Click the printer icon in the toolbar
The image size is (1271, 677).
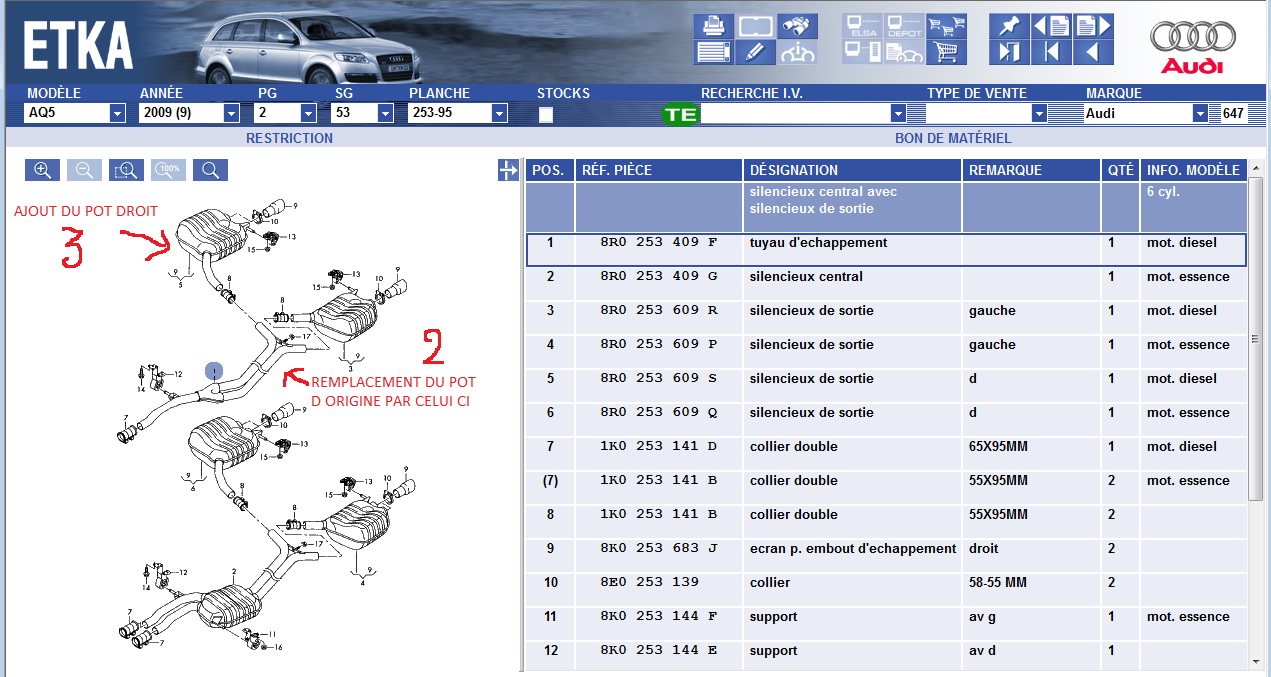click(714, 26)
